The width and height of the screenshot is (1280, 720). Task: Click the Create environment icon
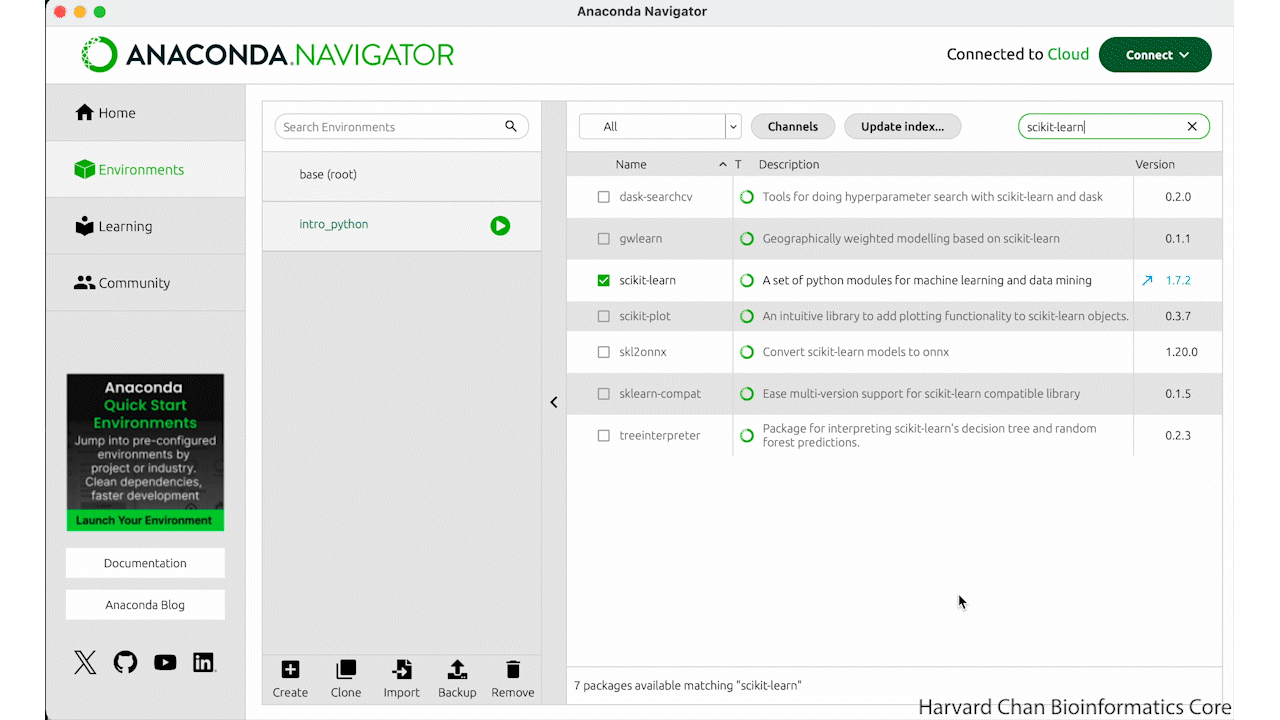click(x=290, y=670)
